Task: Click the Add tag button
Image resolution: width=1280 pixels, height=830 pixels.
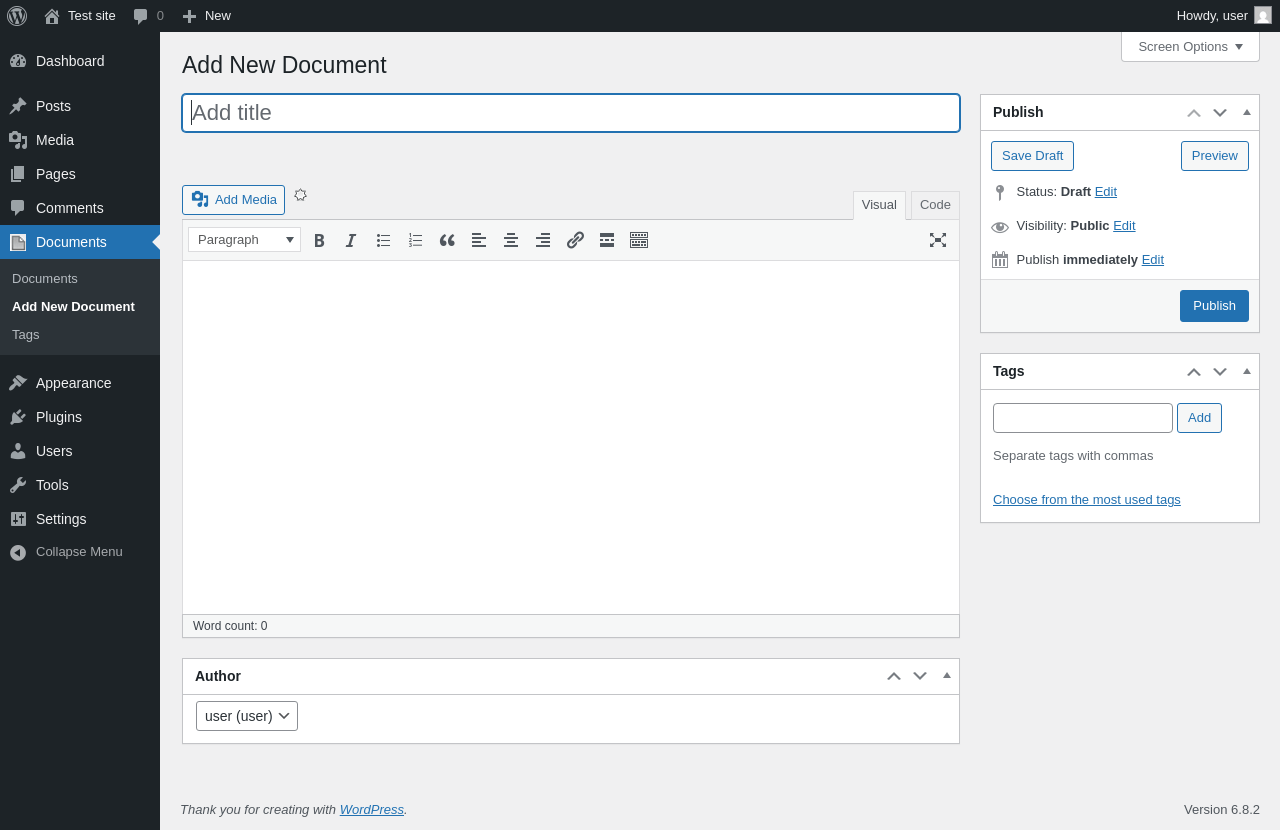Action: pyautogui.click(x=1199, y=418)
